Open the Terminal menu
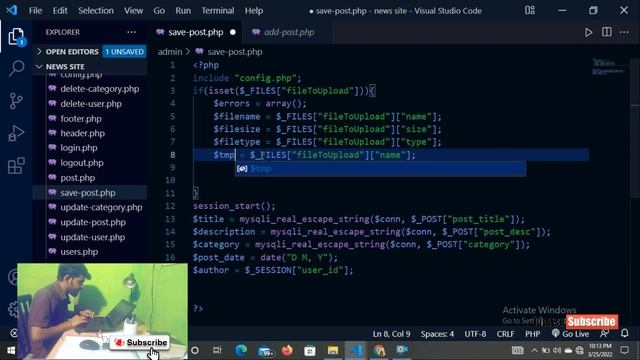The image size is (640, 360). [x=218, y=11]
